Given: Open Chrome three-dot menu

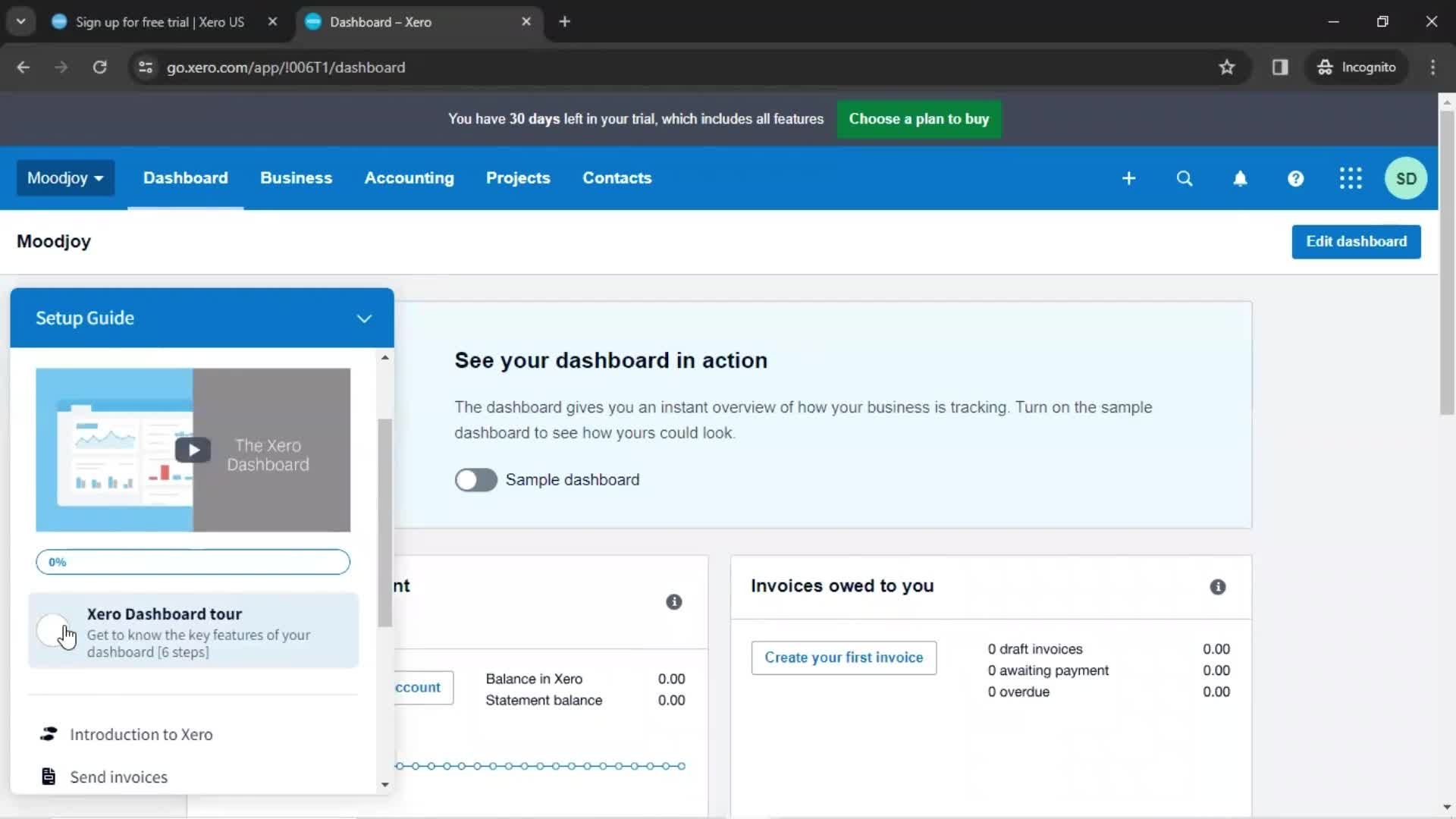Looking at the screenshot, I should [x=1432, y=67].
